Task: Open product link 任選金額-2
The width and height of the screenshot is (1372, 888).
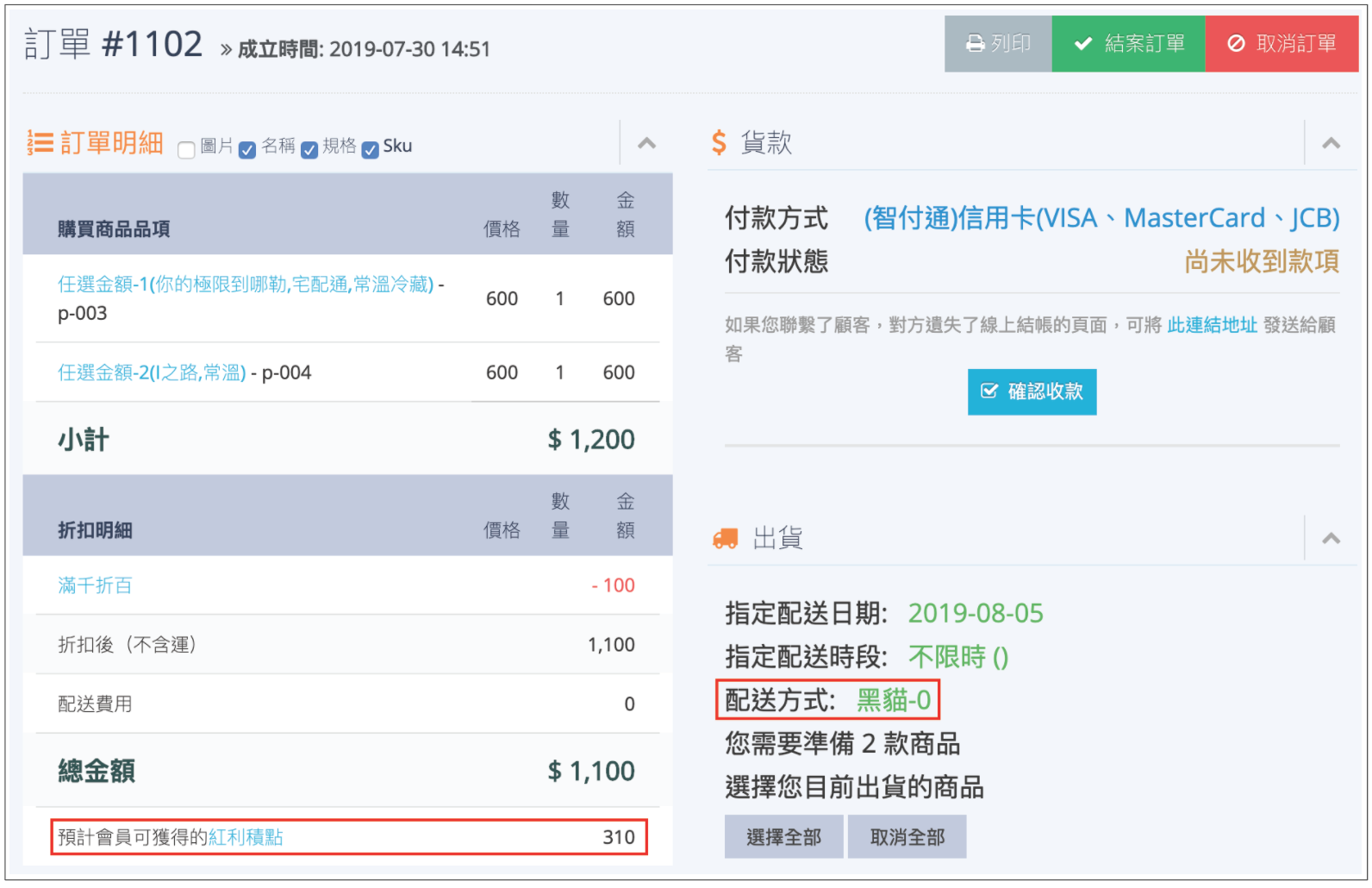Action: tap(152, 372)
